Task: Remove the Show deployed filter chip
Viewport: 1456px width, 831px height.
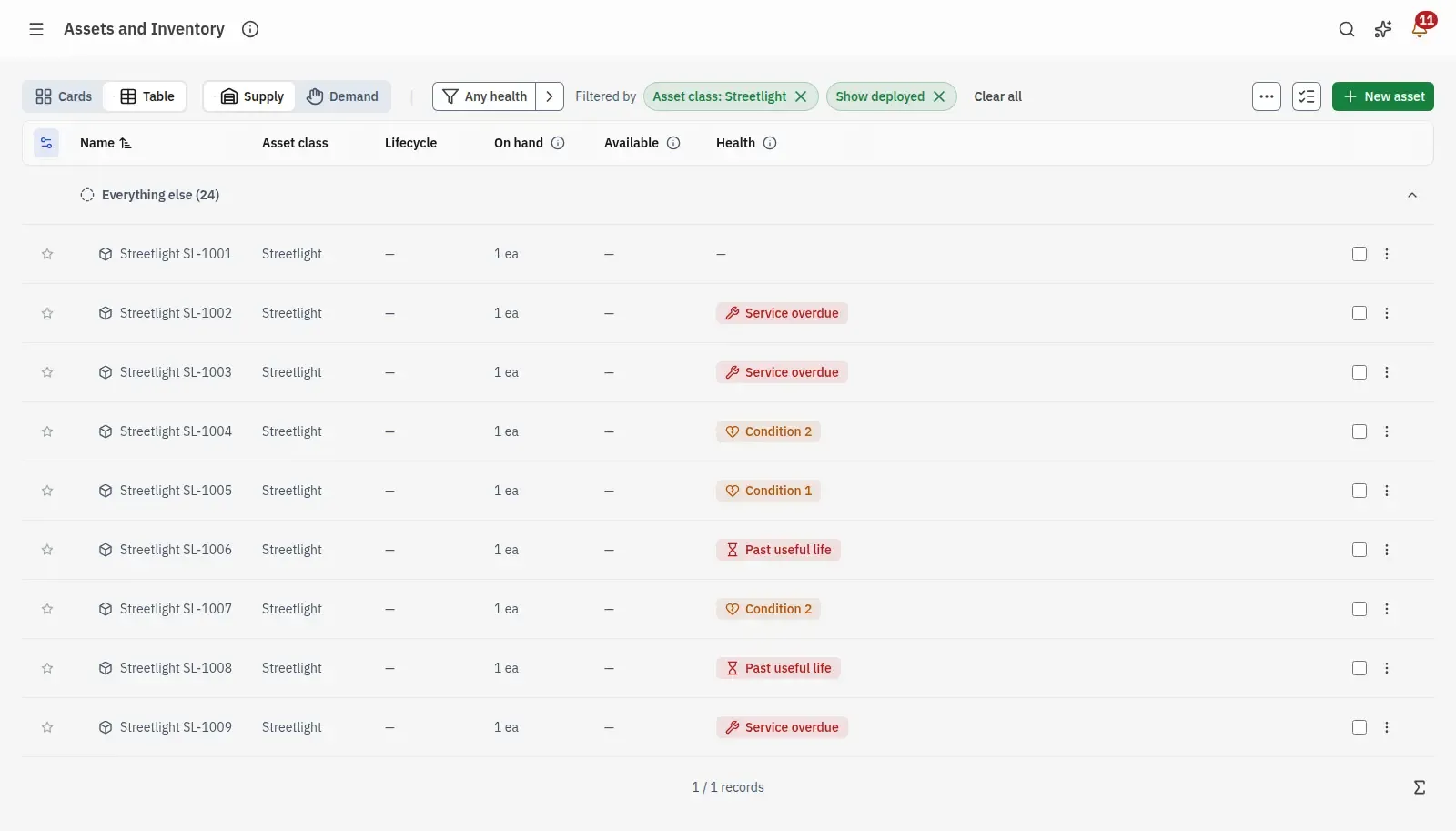Action: pyautogui.click(x=939, y=96)
